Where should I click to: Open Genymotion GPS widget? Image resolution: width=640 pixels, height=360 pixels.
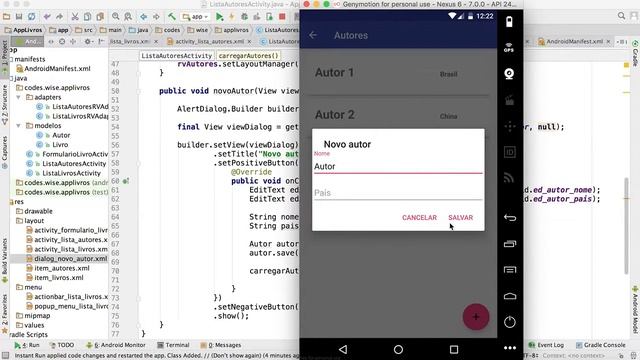[x=509, y=48]
